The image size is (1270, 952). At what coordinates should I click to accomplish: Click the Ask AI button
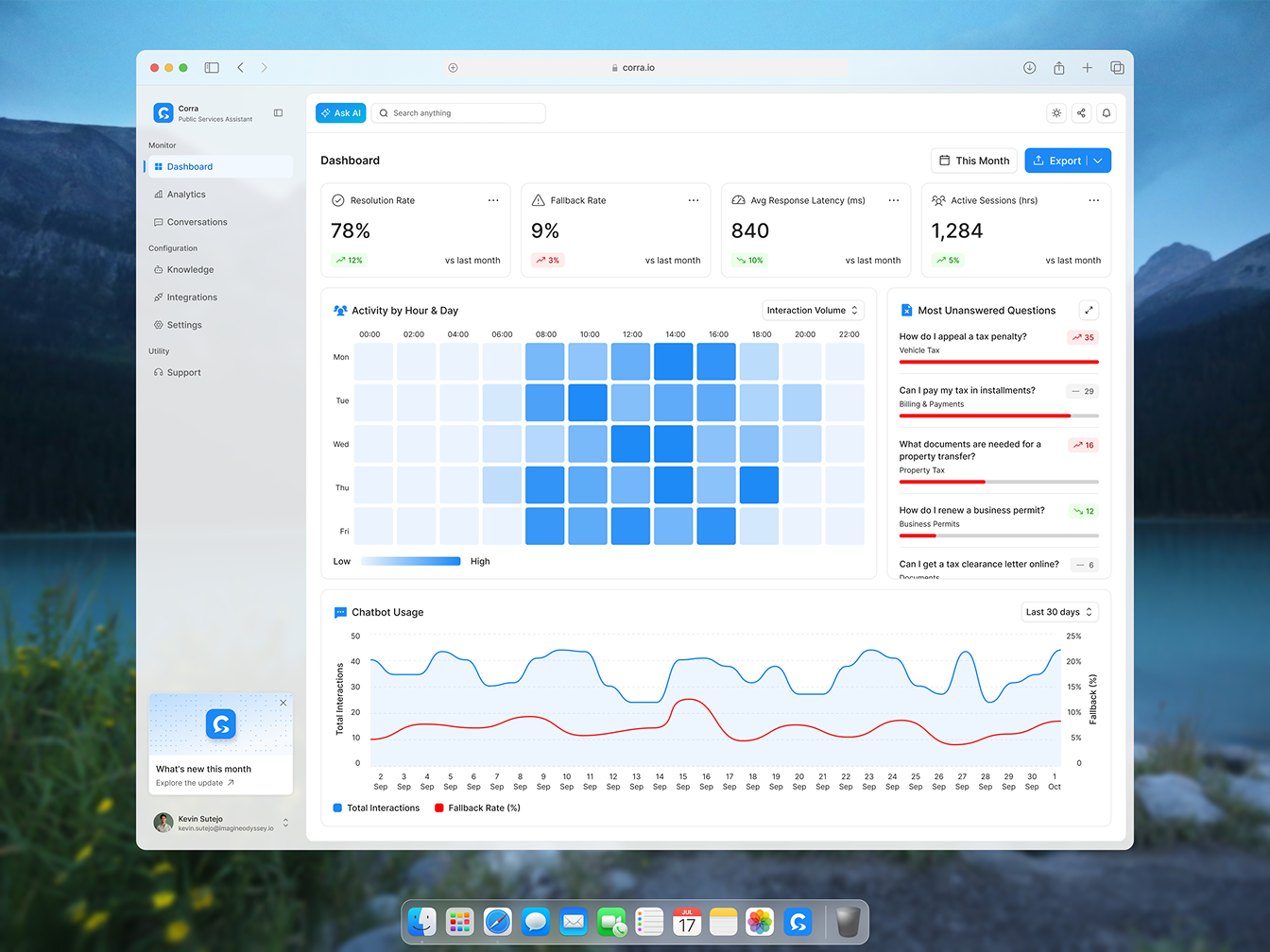point(340,113)
